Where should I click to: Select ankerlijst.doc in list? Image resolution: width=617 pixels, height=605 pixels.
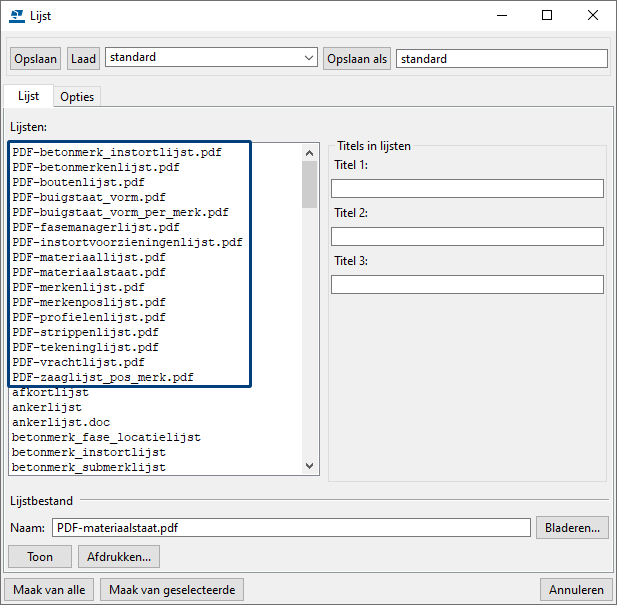pyautogui.click(x=61, y=422)
